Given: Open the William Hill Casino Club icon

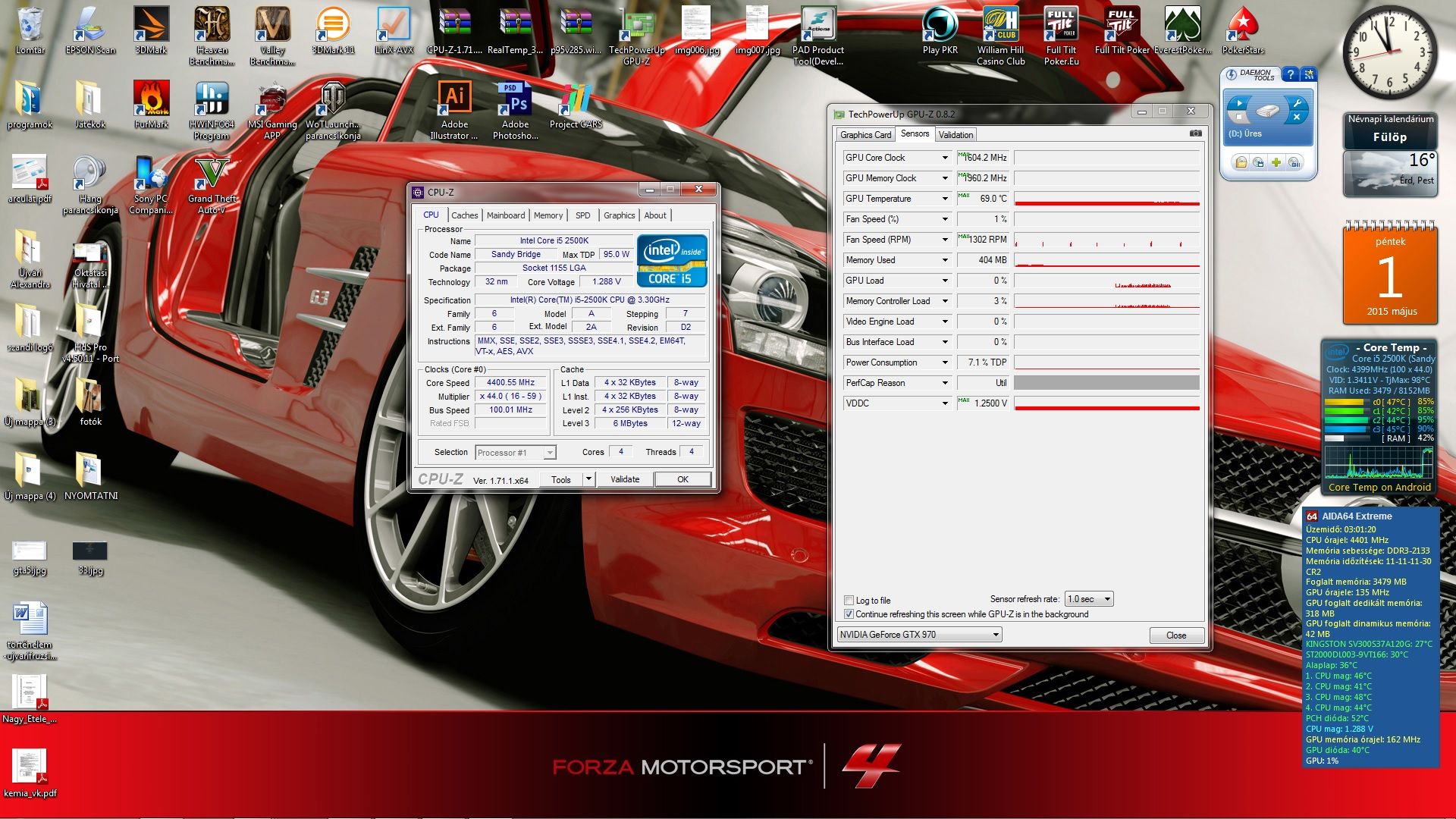Looking at the screenshot, I should coord(1000,36).
